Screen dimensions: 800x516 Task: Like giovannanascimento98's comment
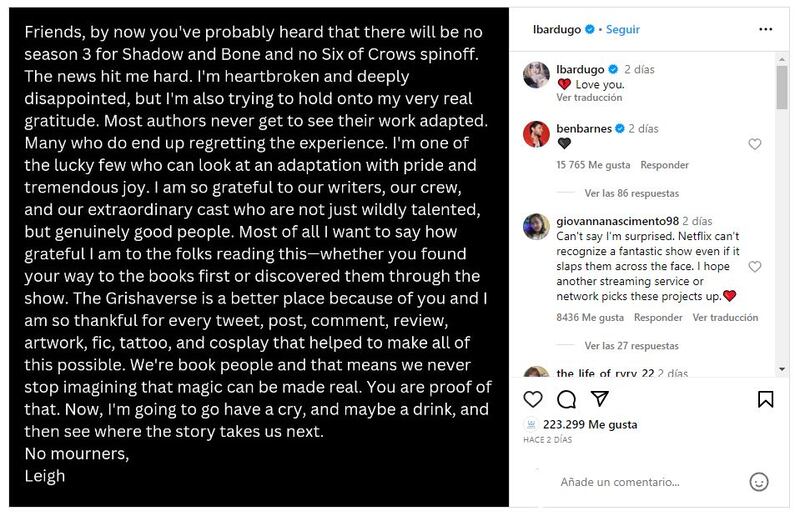755,267
